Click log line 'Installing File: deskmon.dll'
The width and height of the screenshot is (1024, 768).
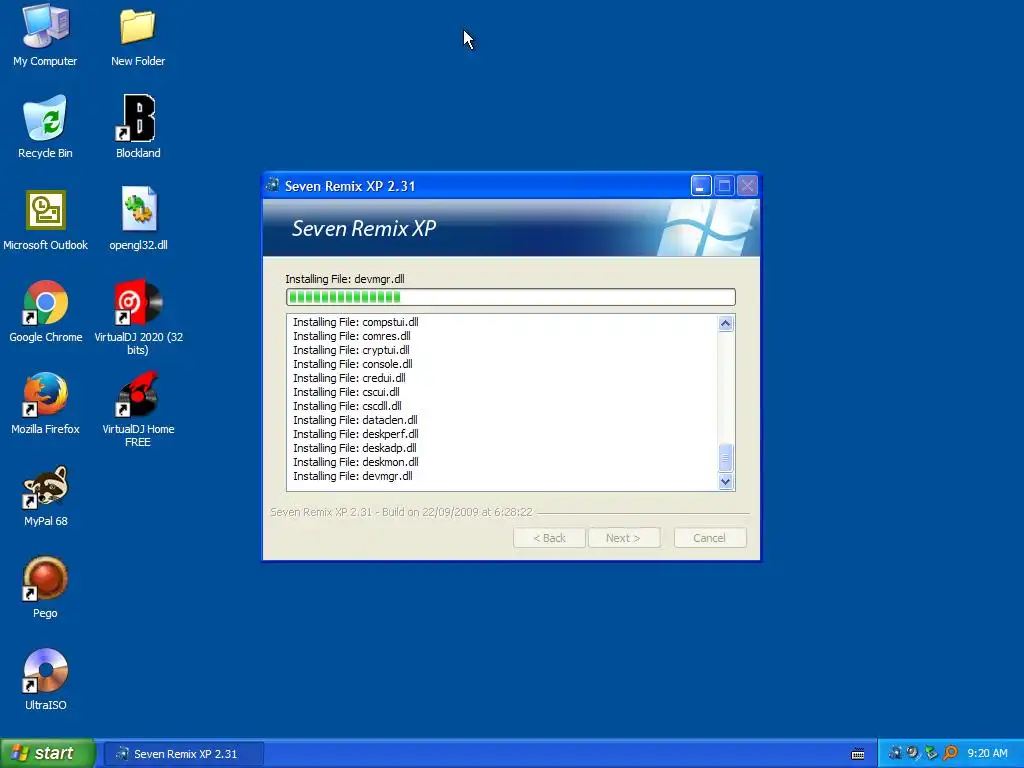coord(355,462)
